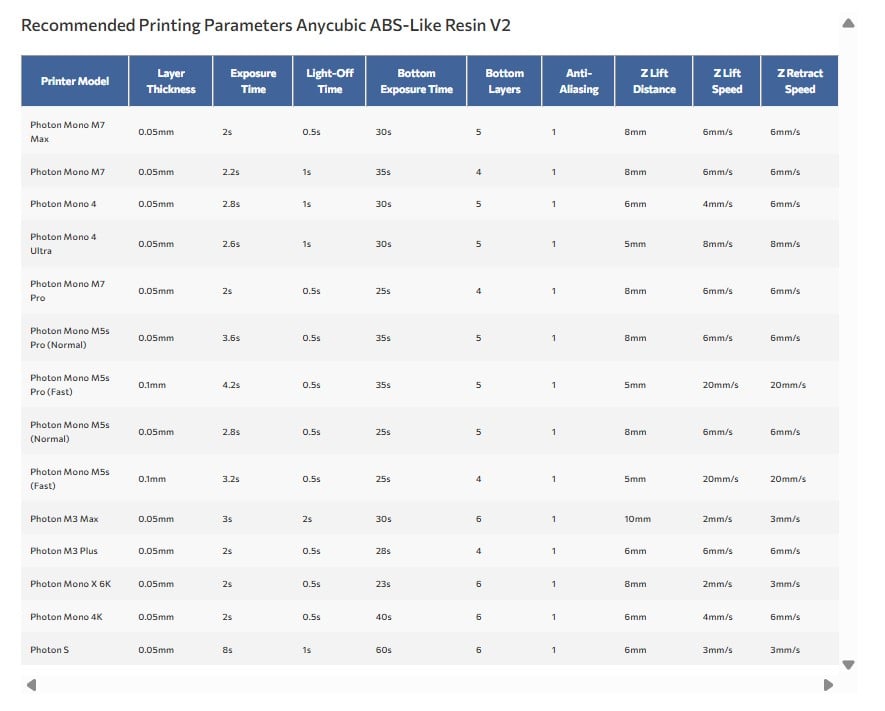885x711 pixels.
Task: Click the Exposure Time column header
Action: click(x=253, y=81)
